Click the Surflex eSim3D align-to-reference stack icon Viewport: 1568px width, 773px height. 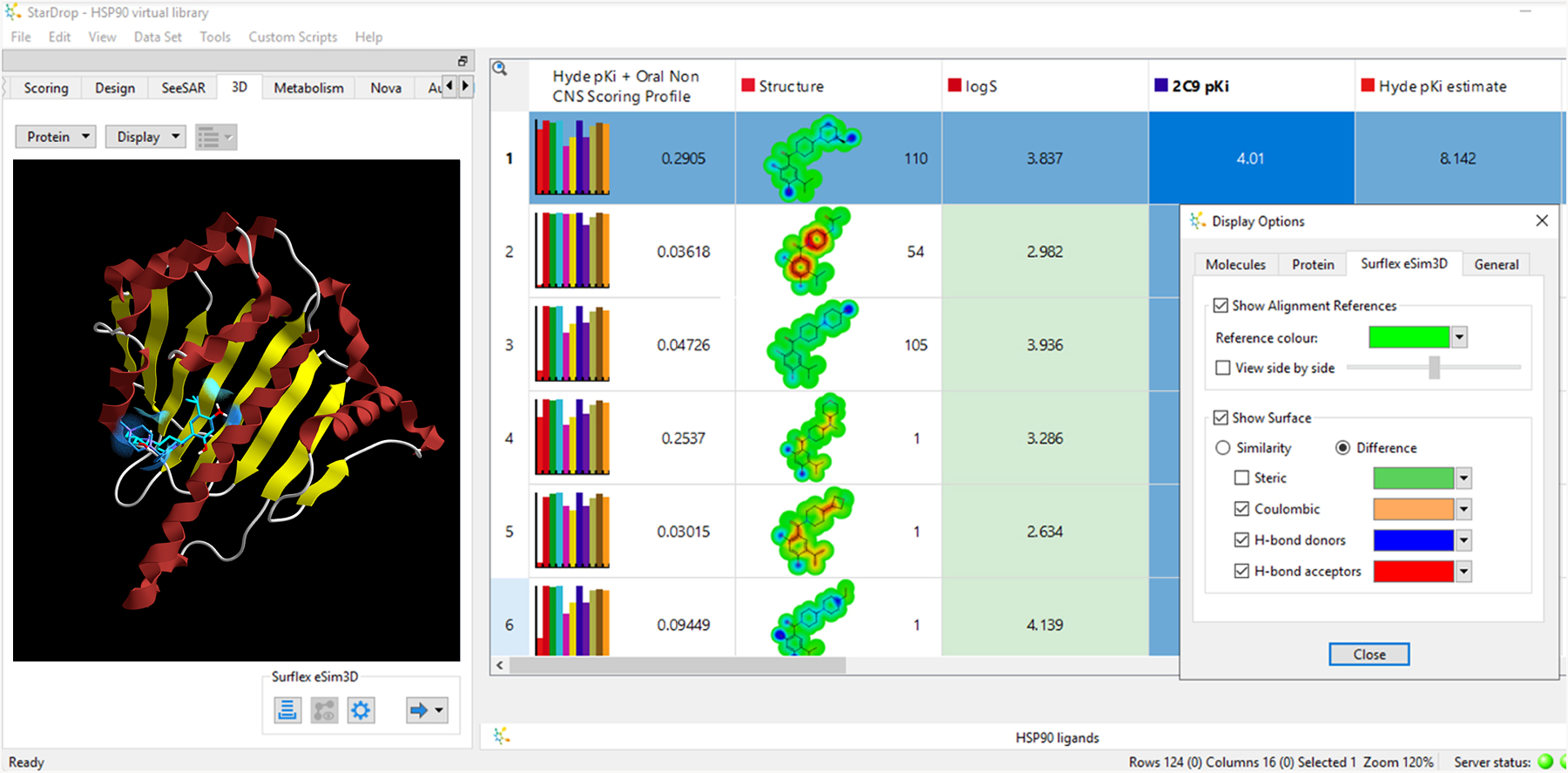pos(287,710)
